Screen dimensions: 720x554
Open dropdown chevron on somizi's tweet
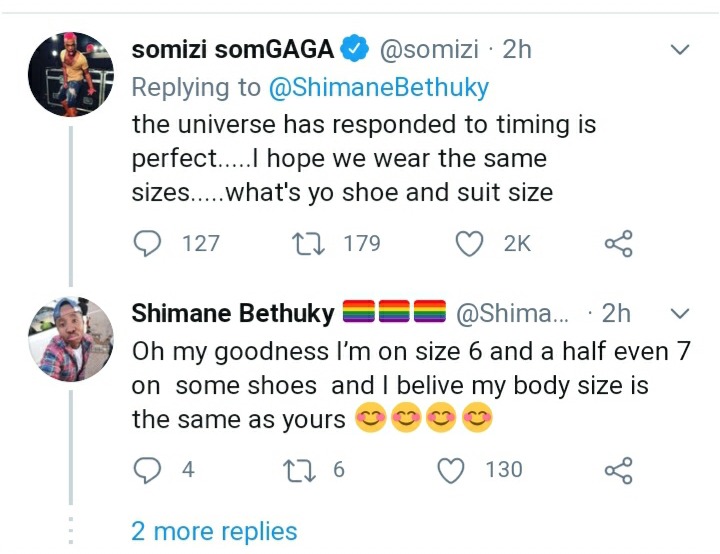point(680,49)
